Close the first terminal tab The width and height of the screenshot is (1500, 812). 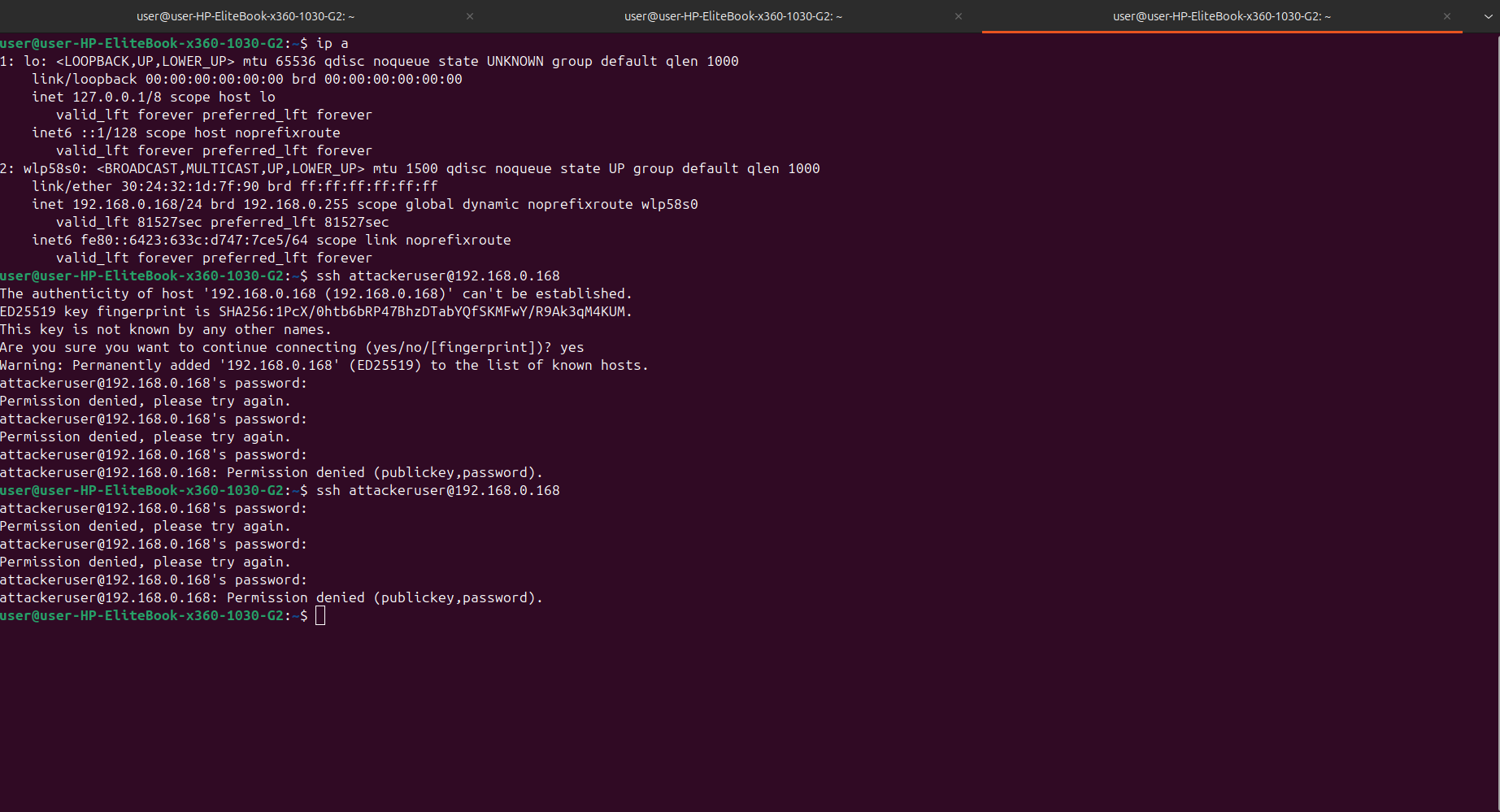click(x=469, y=15)
